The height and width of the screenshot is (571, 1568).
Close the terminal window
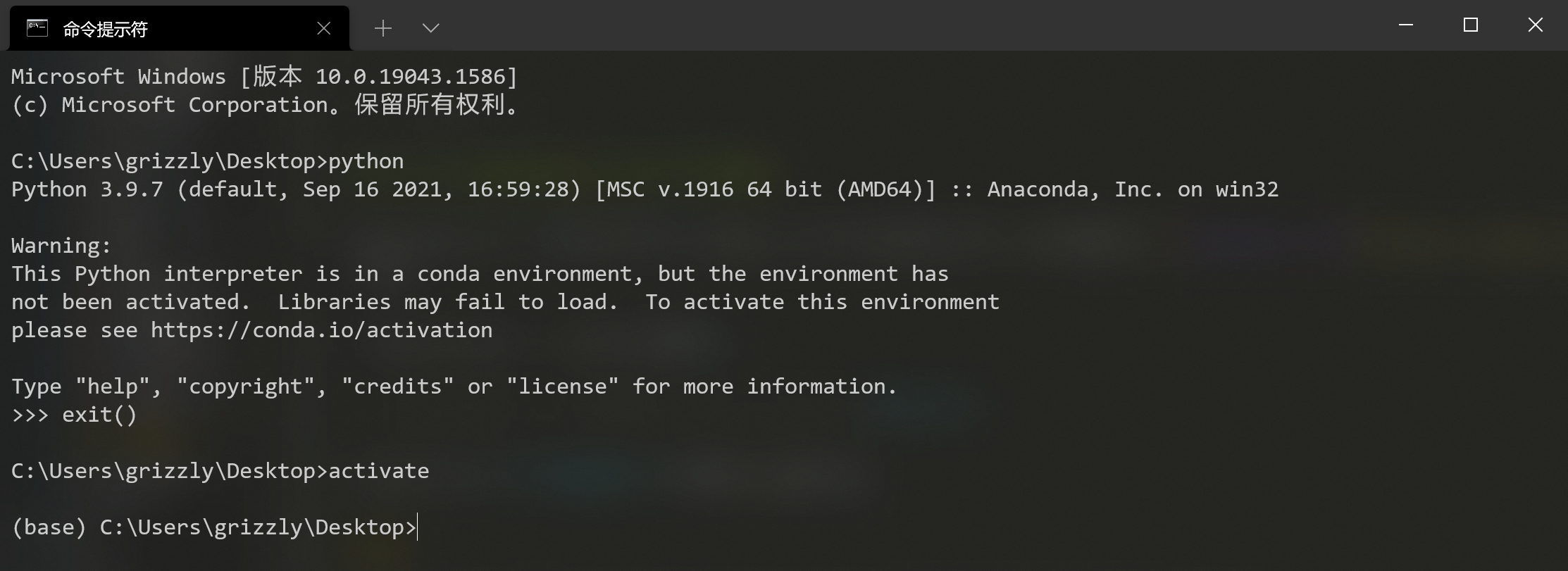1536,25
